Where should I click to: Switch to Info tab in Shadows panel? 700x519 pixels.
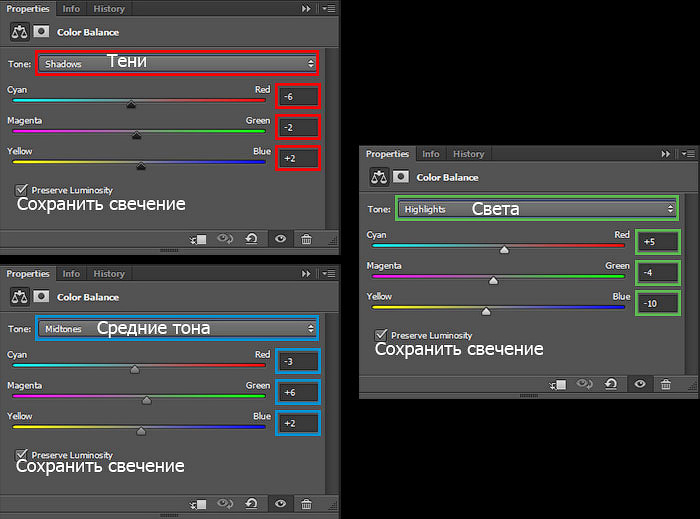click(71, 9)
